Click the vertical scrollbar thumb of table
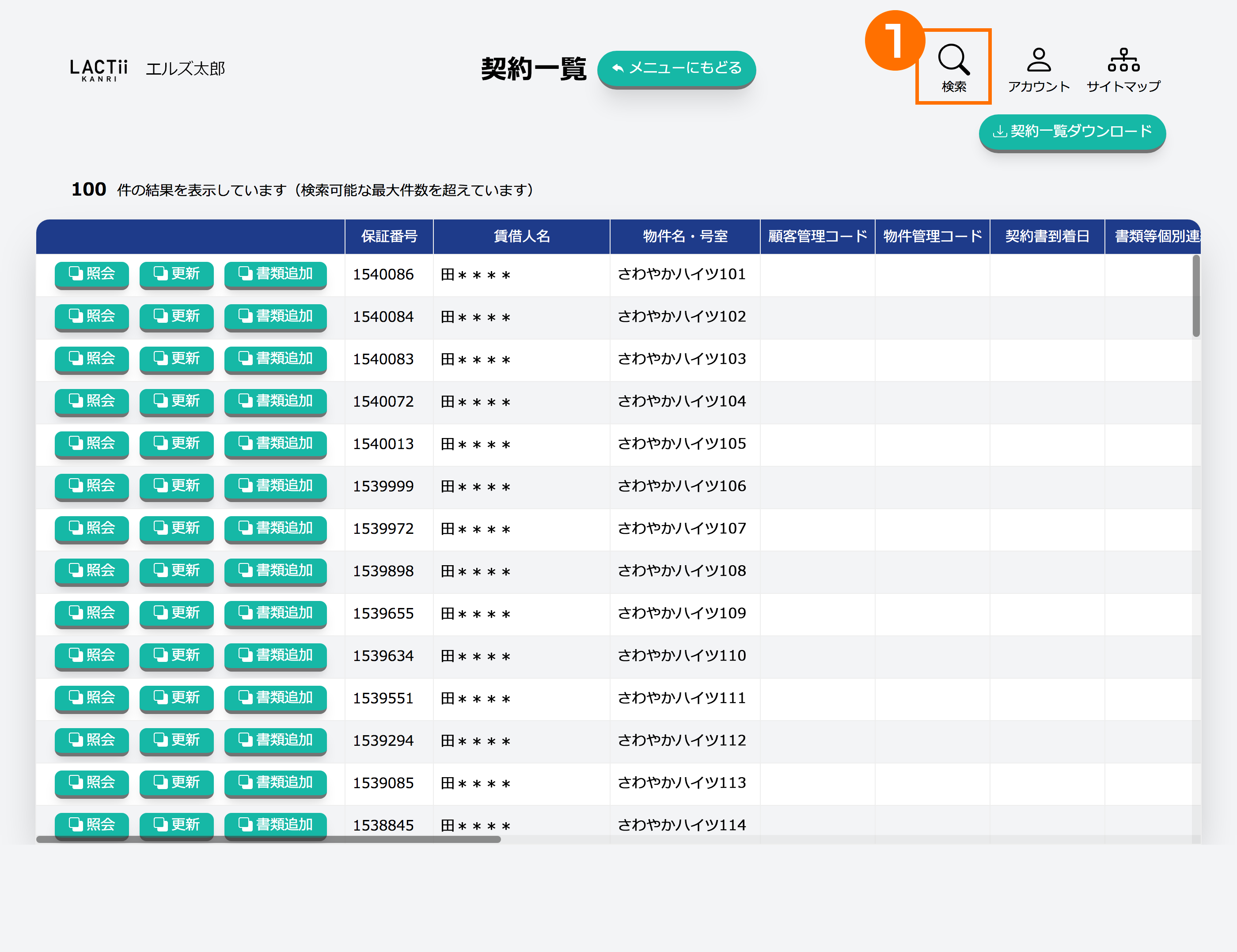 pos(1195,295)
